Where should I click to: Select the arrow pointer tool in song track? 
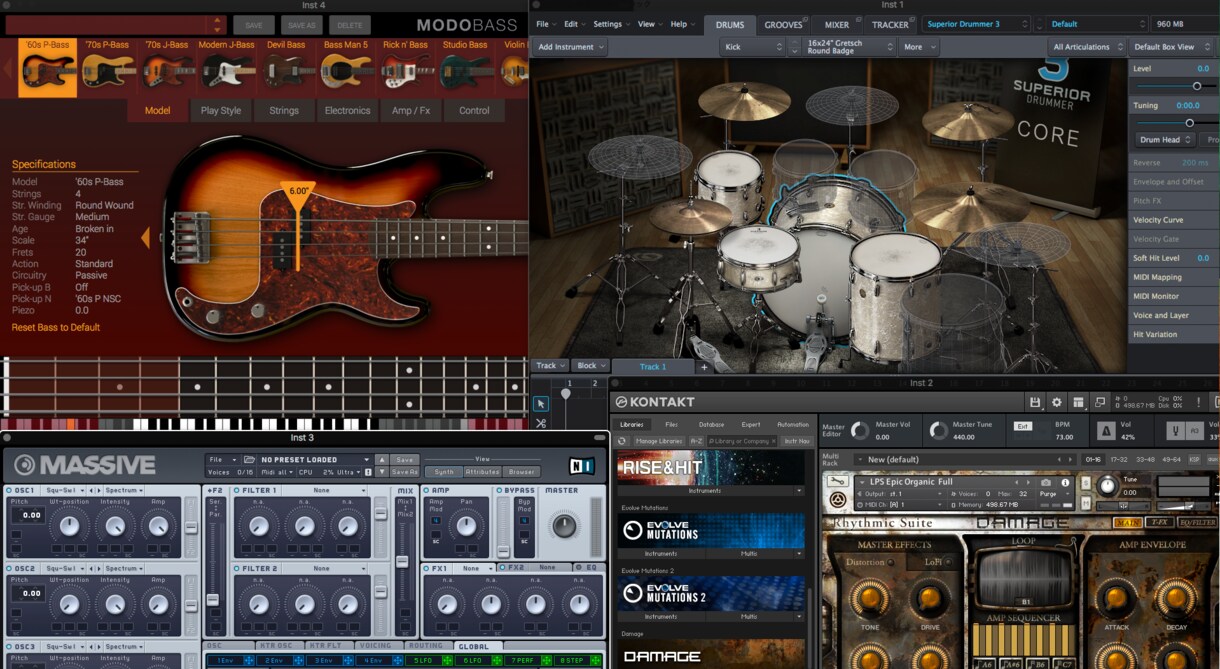coord(540,404)
